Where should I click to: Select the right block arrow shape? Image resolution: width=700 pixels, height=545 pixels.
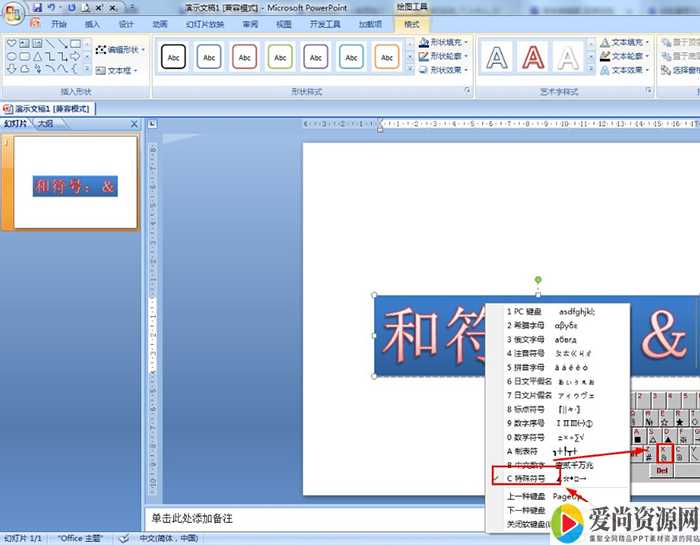point(75,56)
